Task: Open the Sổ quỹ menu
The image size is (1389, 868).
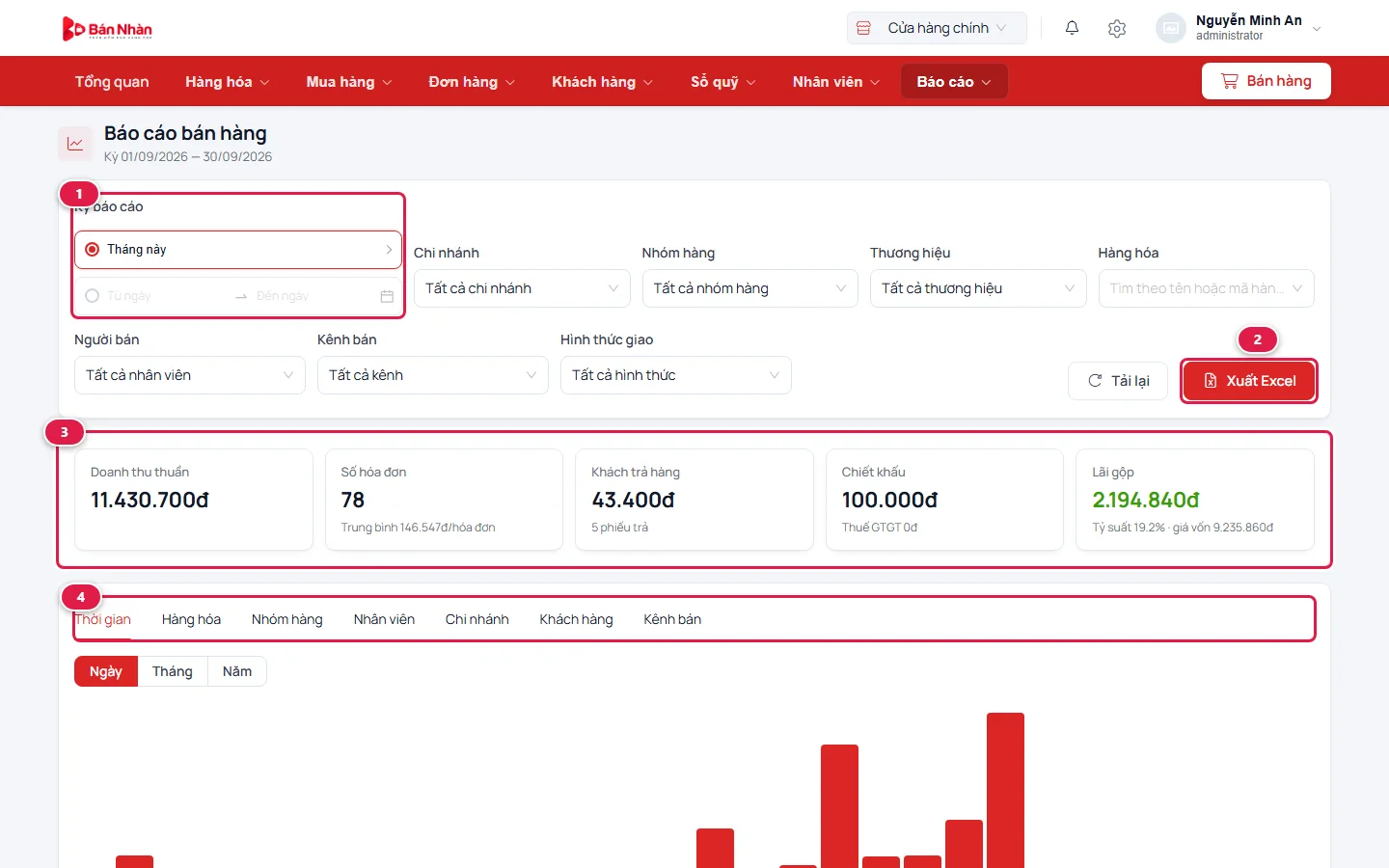Action: [723, 82]
